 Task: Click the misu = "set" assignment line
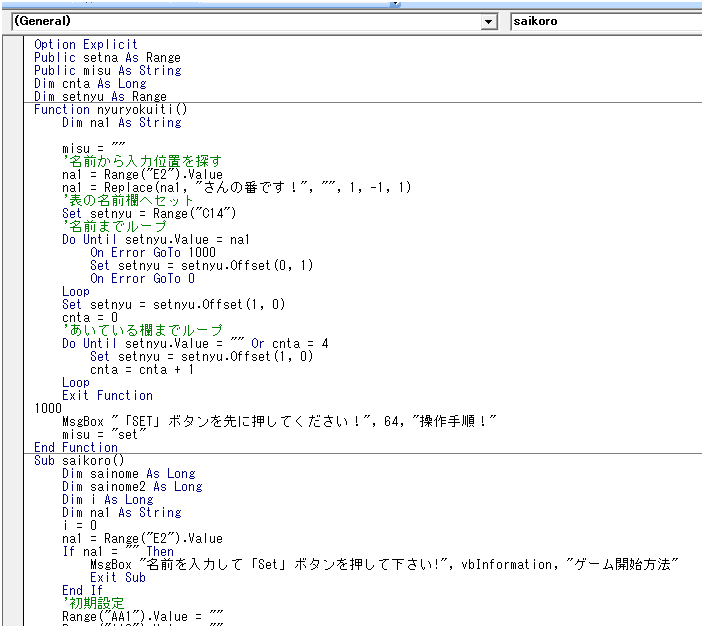tap(105, 435)
